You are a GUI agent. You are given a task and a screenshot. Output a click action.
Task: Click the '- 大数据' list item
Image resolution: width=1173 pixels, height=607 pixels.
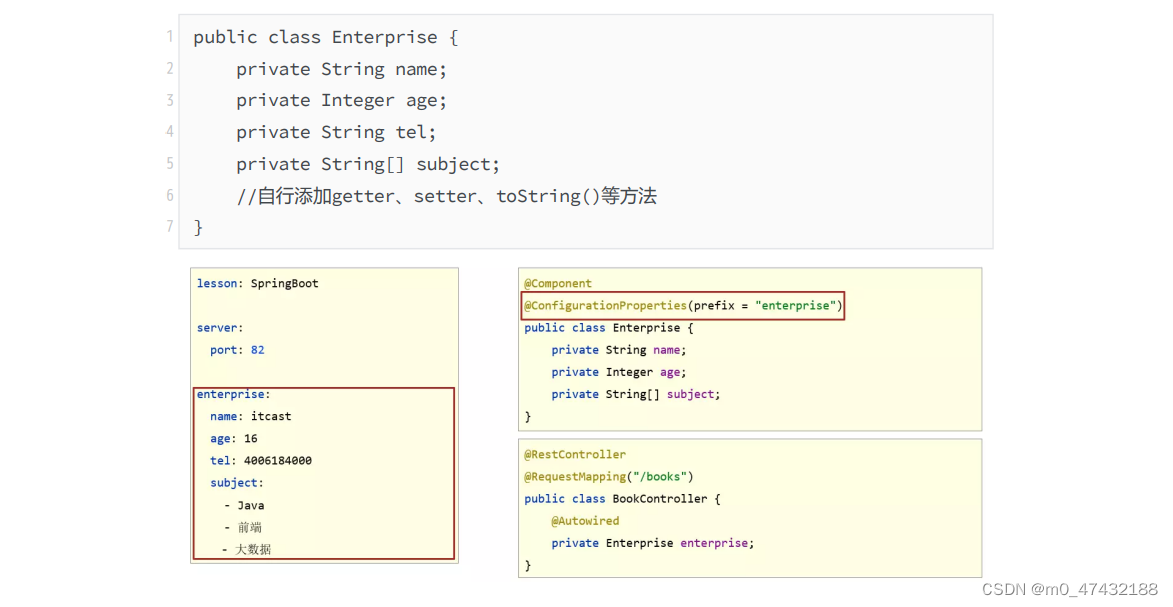246,549
